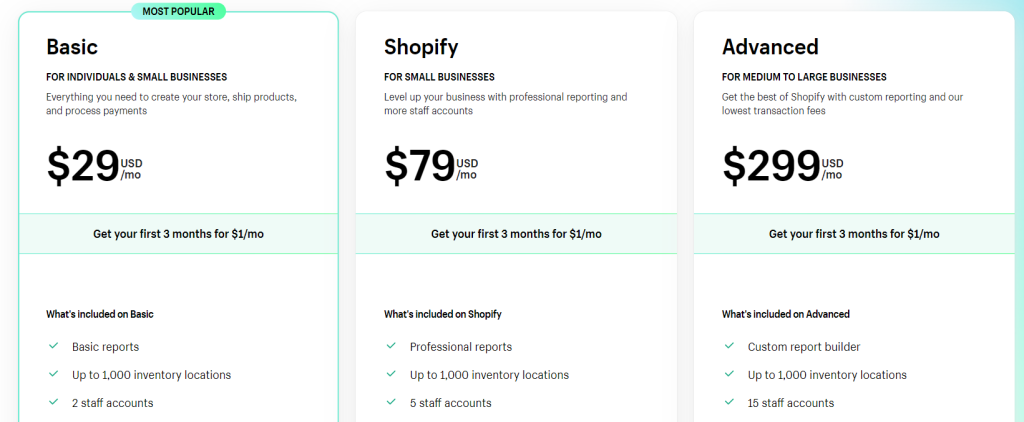The image size is (1024, 422).
Task: Click "What's included on Advanced" label
Action: (786, 314)
